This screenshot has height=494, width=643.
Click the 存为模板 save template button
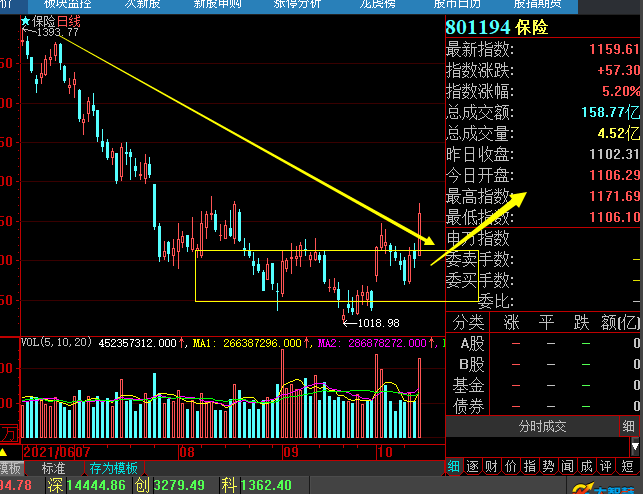click(114, 468)
